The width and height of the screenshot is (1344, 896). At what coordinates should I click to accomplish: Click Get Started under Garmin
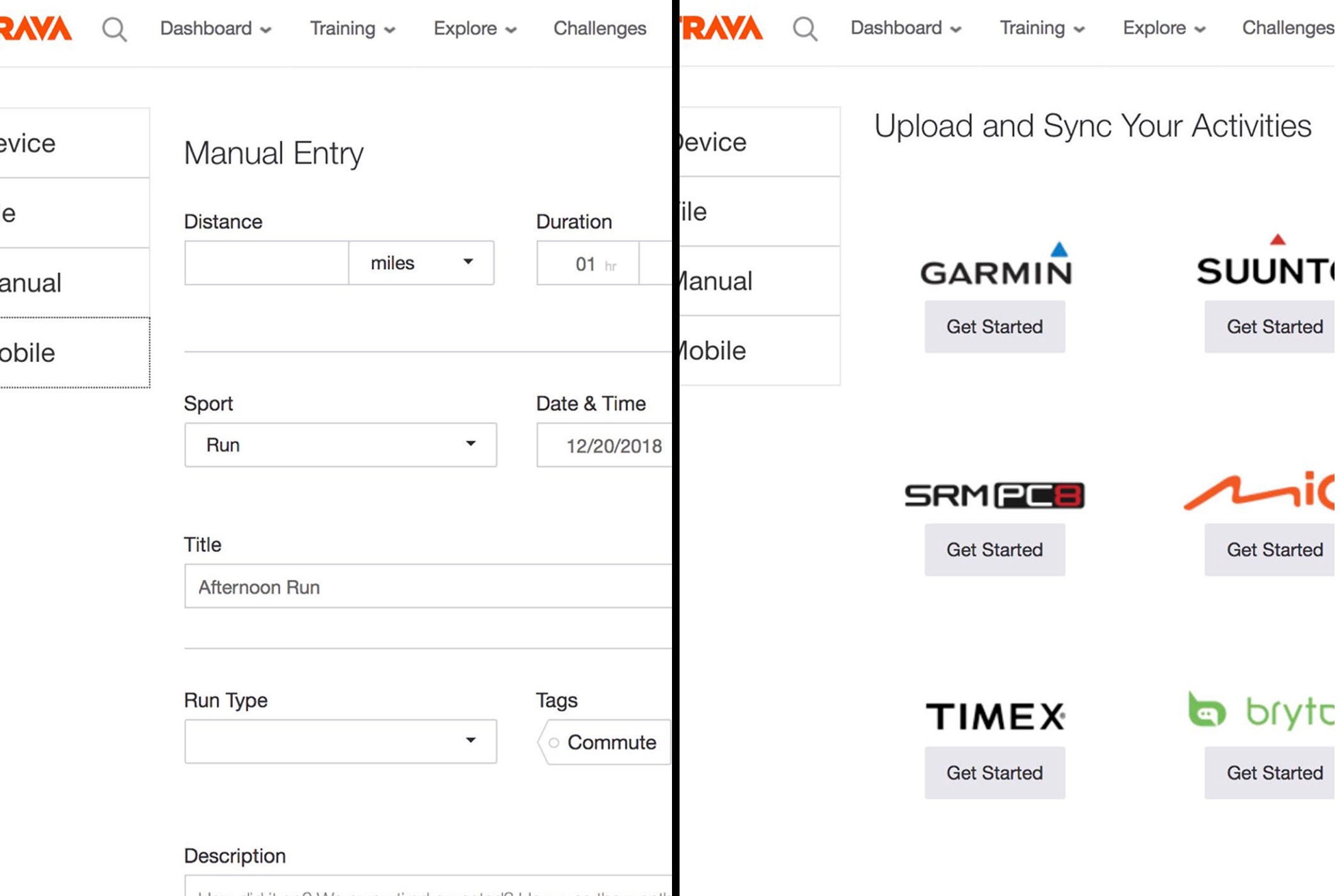pyautogui.click(x=994, y=326)
